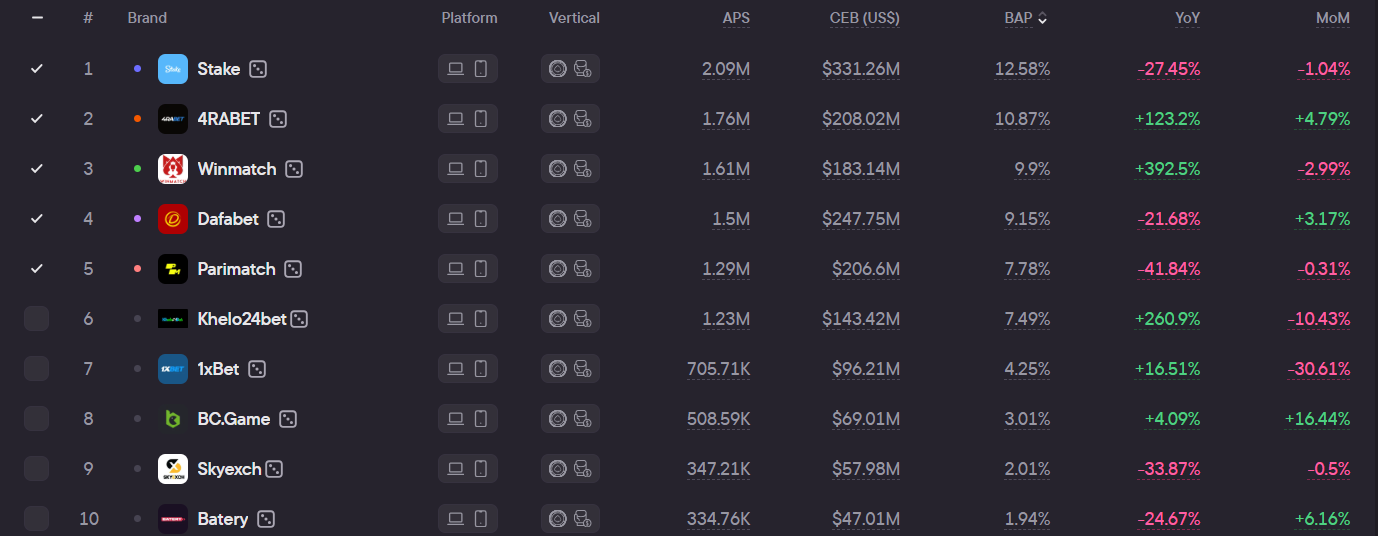The height and width of the screenshot is (536, 1378).
Task: Open the 4RABET brand name link
Action: click(228, 119)
